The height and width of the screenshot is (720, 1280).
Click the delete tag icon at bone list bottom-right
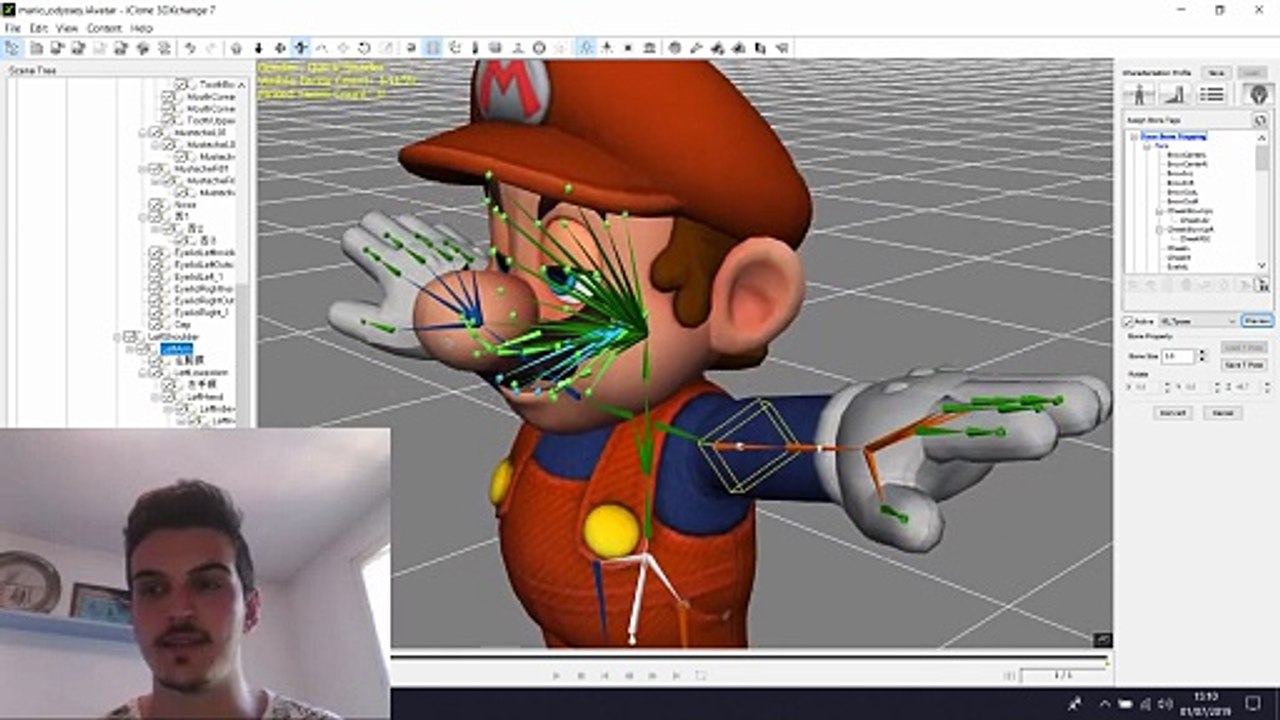[1262, 285]
